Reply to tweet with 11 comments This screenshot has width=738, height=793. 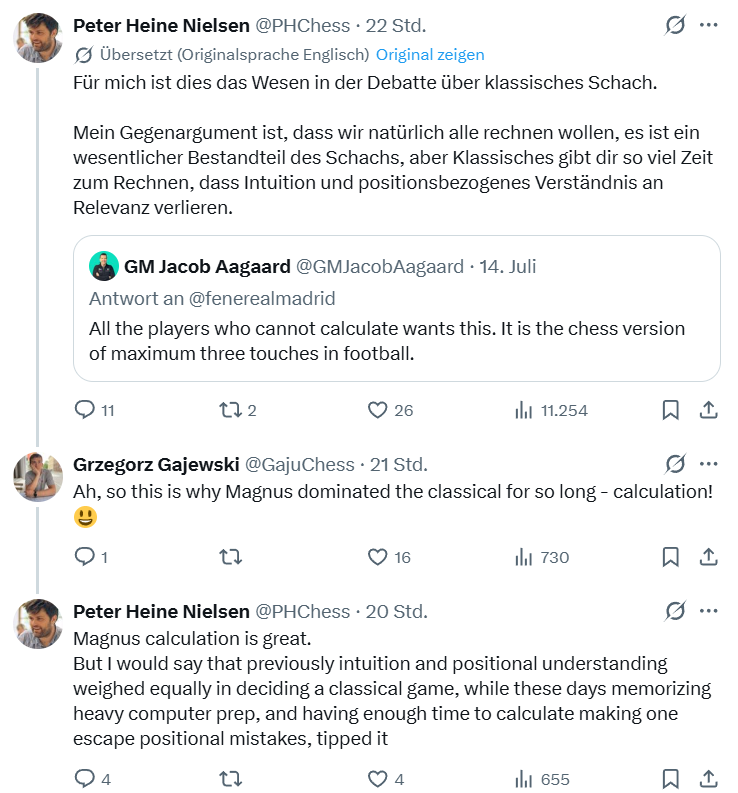[95, 410]
